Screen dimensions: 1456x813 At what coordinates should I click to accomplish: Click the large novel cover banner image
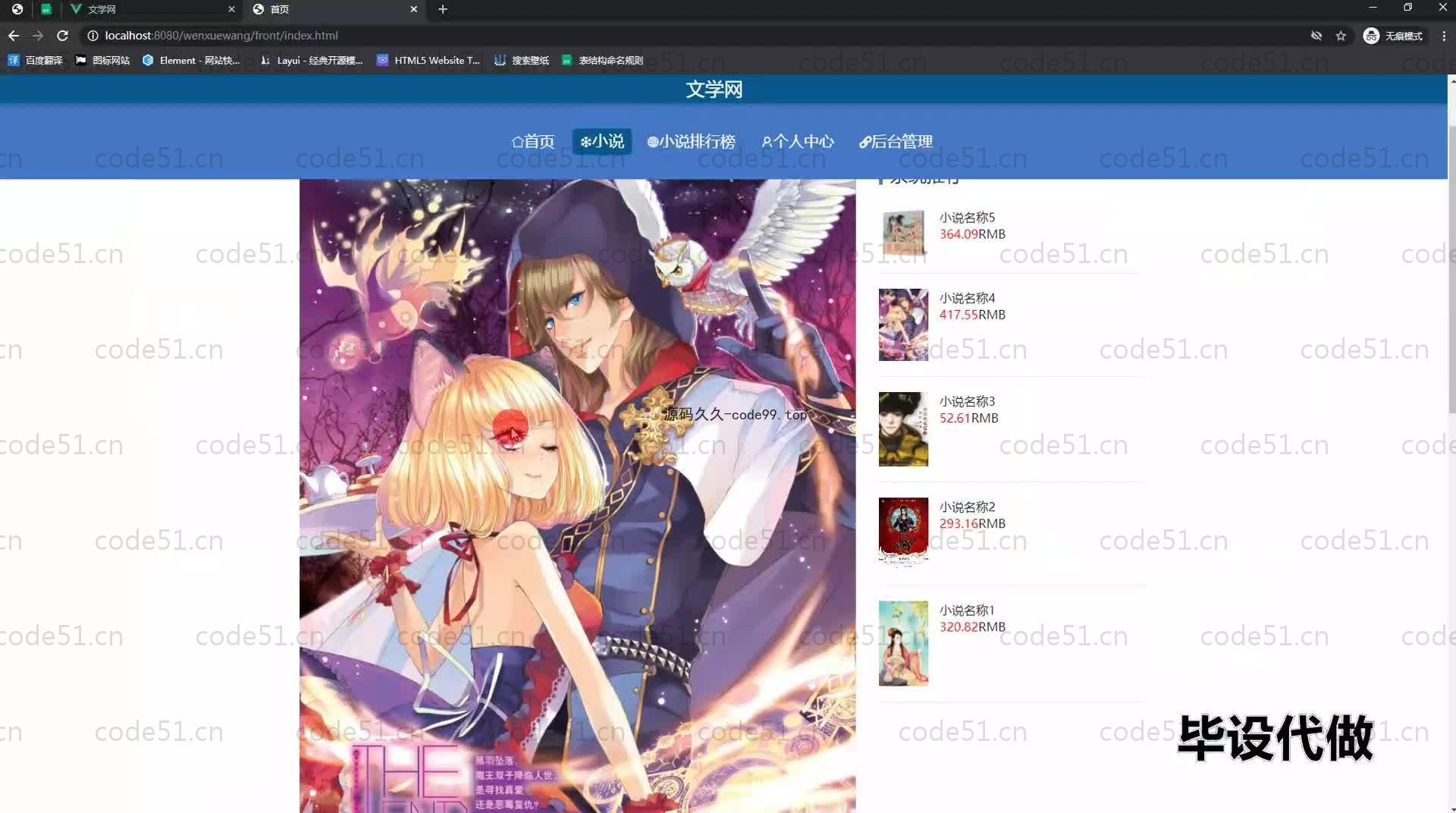point(577,496)
